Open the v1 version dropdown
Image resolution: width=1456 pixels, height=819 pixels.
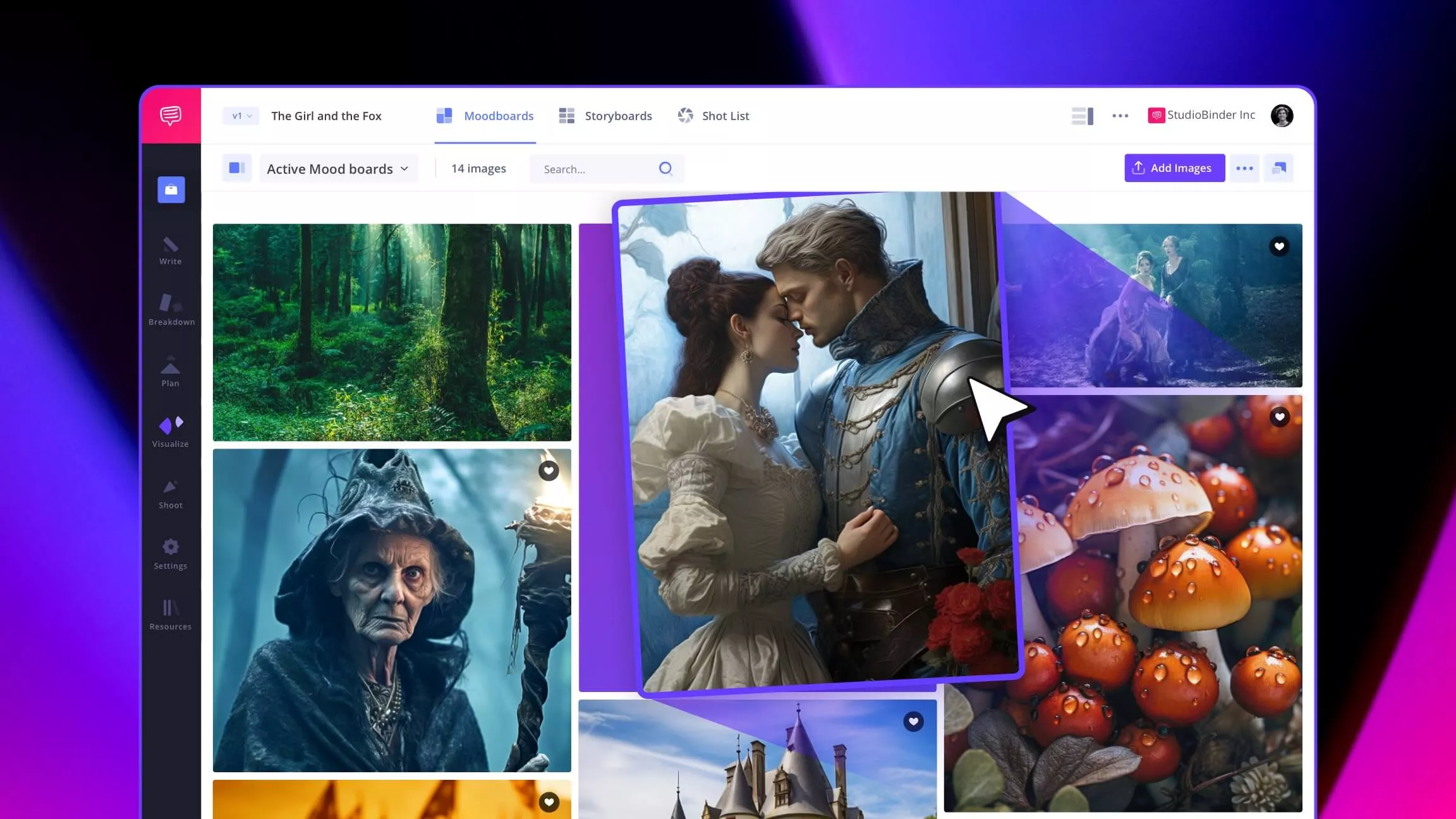[241, 116]
